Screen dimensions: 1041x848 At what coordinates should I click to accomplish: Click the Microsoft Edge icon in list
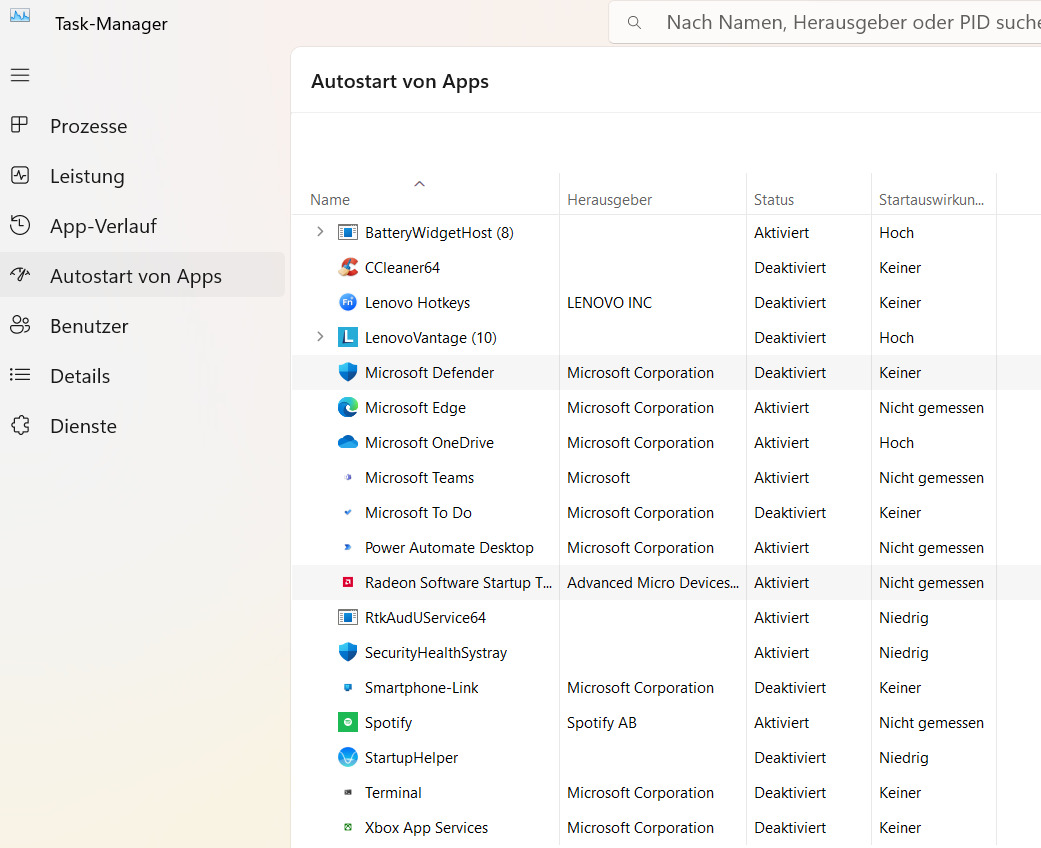tap(348, 407)
